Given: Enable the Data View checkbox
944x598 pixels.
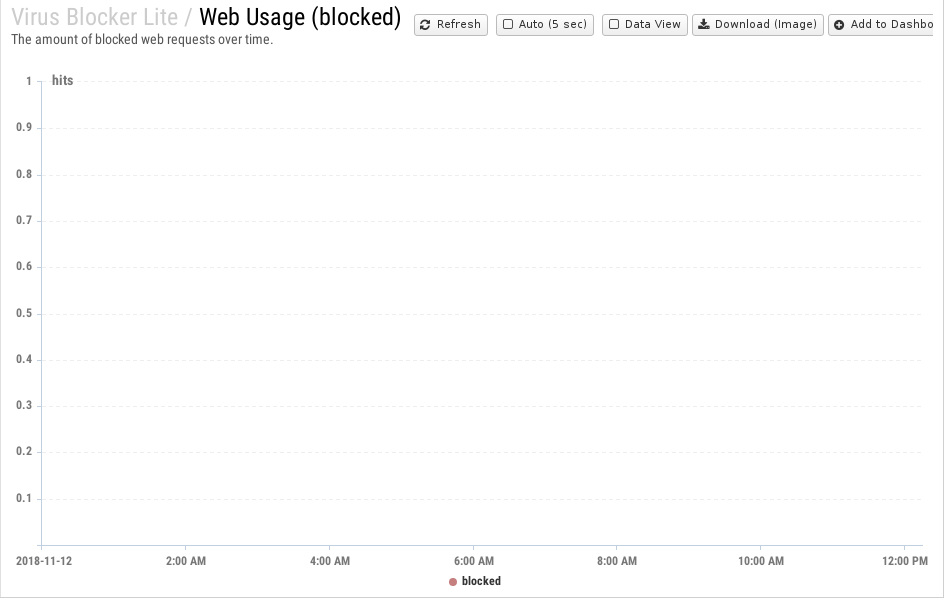Looking at the screenshot, I should click(x=613, y=24).
